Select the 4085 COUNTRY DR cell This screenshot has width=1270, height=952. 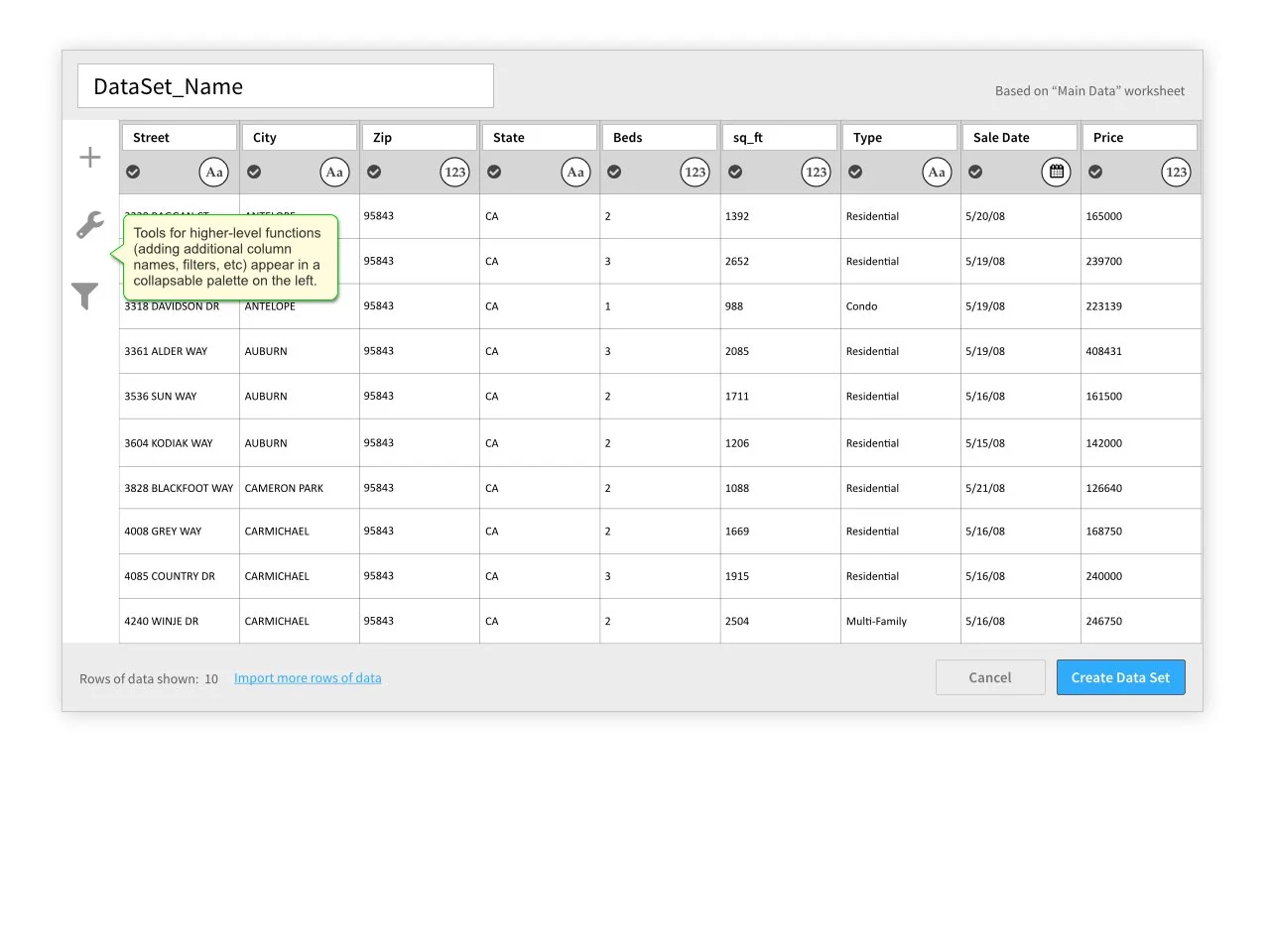point(180,576)
